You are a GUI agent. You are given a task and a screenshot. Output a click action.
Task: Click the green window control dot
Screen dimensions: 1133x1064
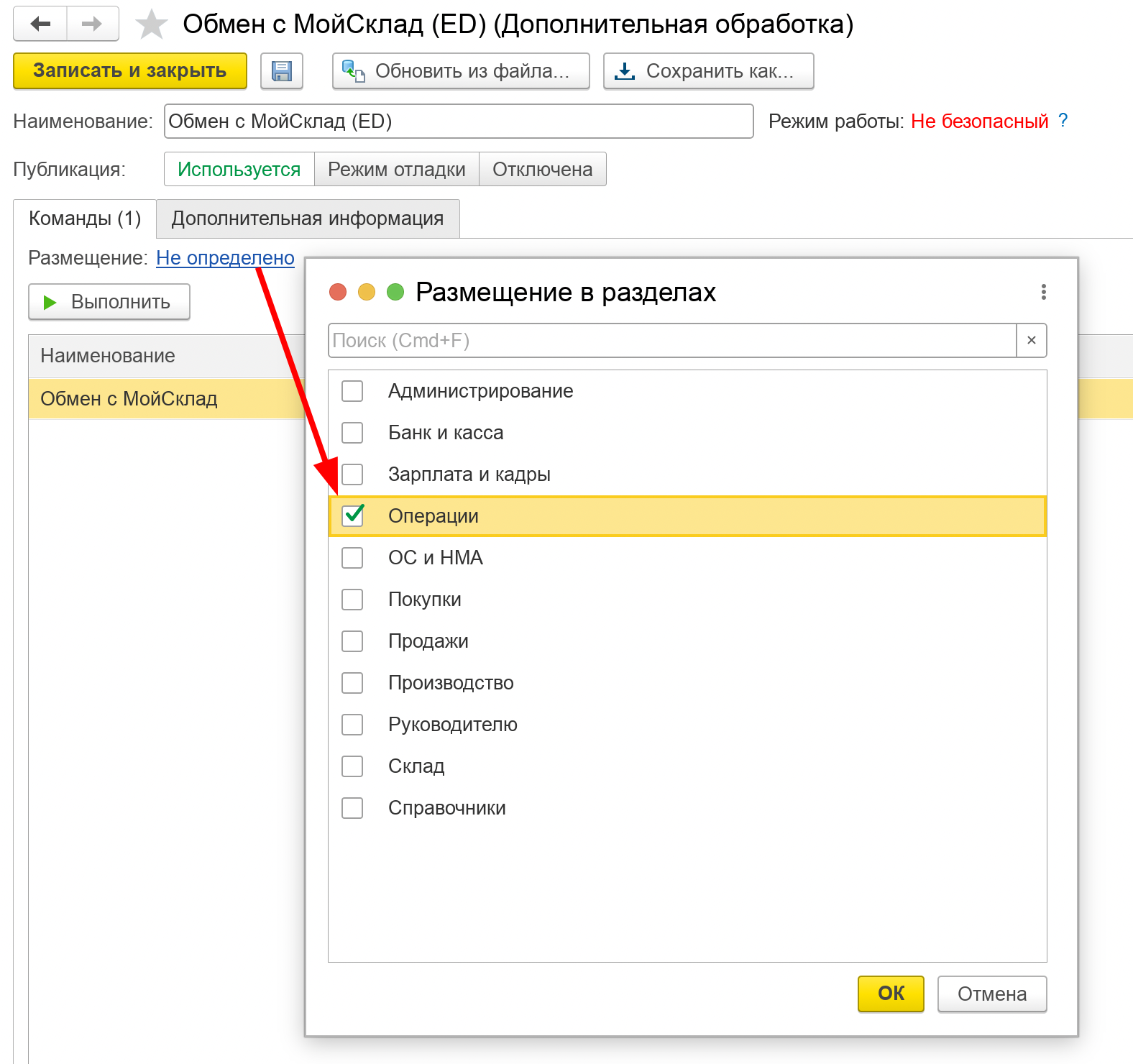[395, 292]
